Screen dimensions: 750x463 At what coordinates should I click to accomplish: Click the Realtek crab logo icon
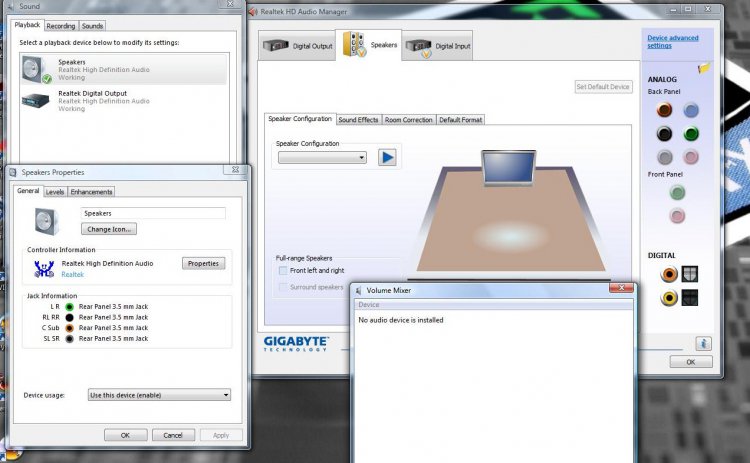(x=44, y=269)
